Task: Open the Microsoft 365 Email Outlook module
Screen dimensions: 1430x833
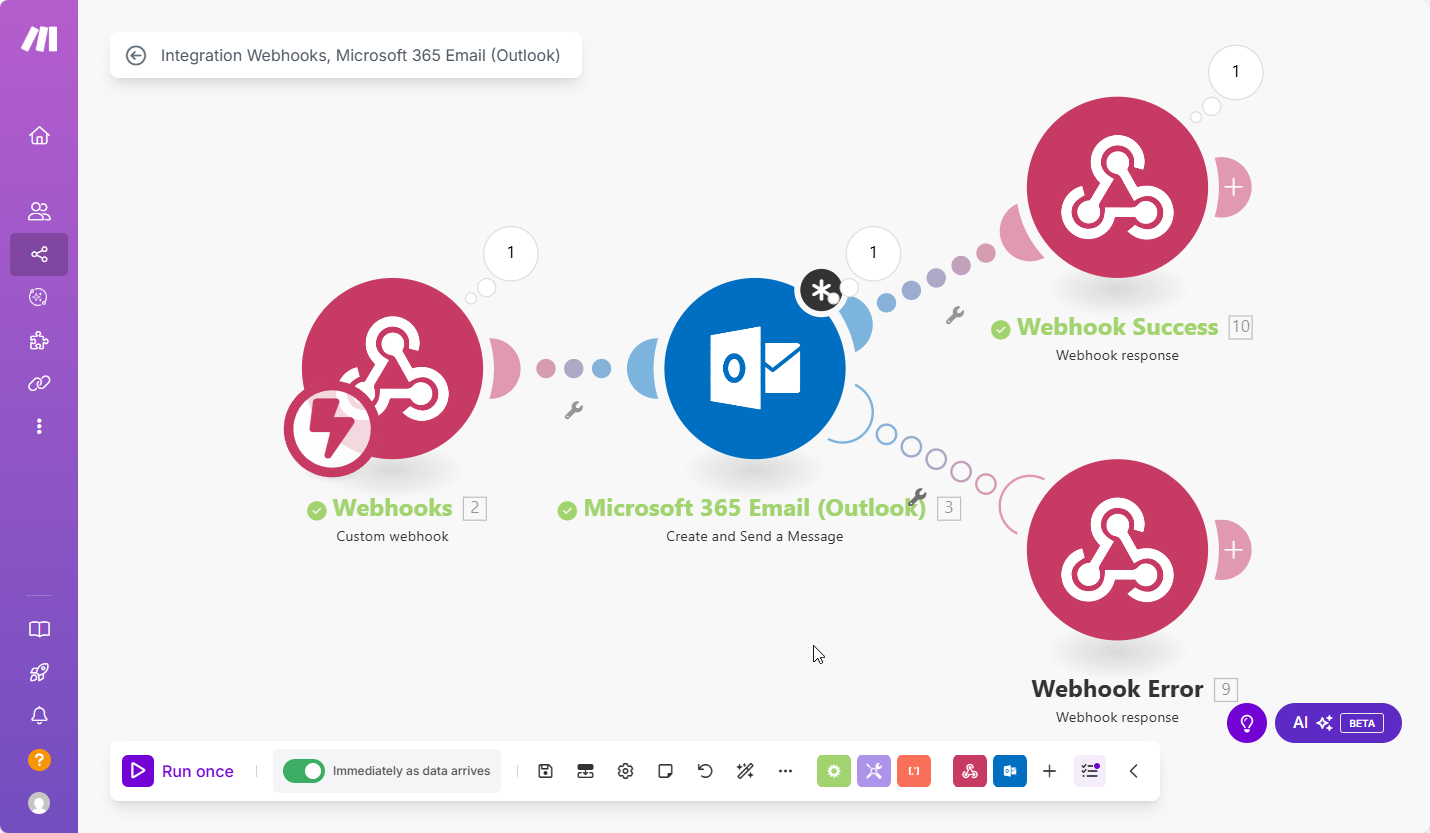Action: [755, 368]
